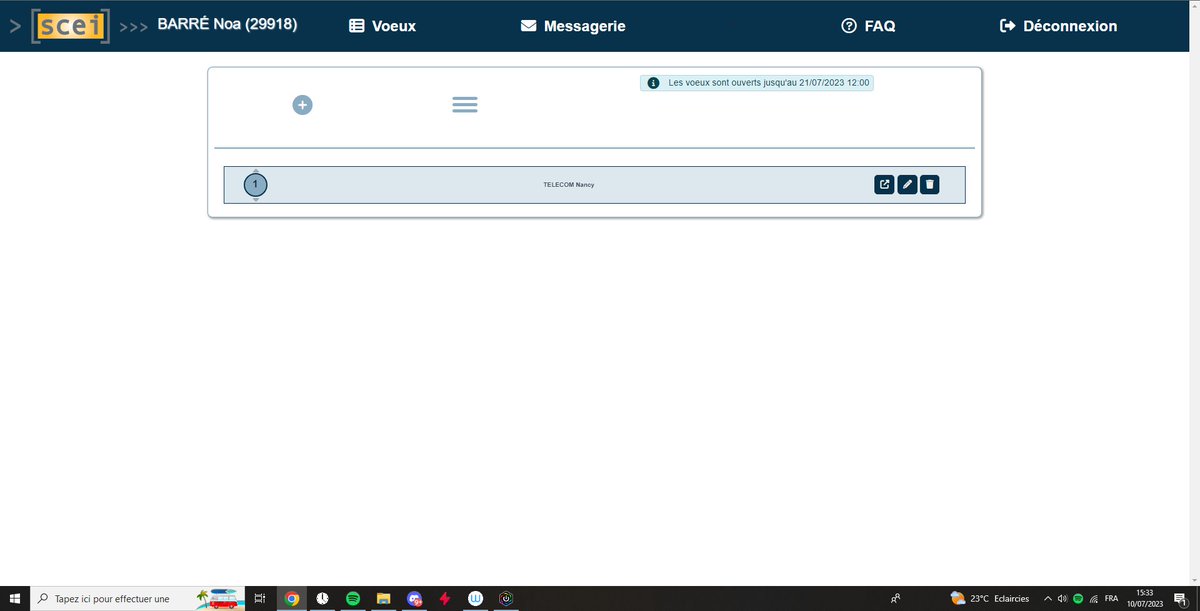Expand the hidden system tray icons
This screenshot has height=611, width=1200.
(1047, 598)
